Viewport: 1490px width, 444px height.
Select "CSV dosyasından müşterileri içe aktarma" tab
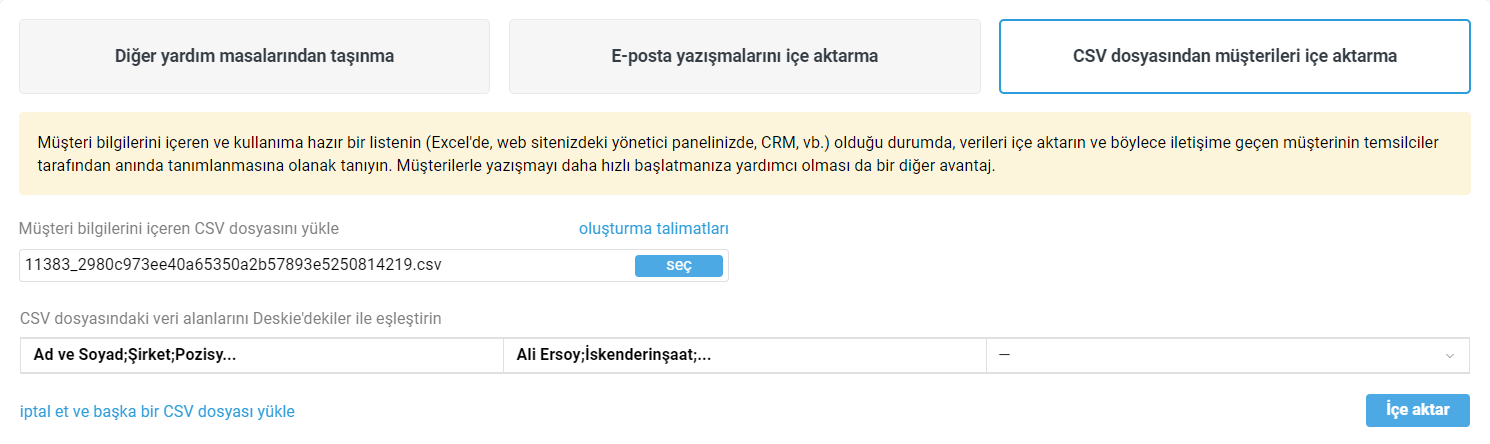click(1235, 56)
